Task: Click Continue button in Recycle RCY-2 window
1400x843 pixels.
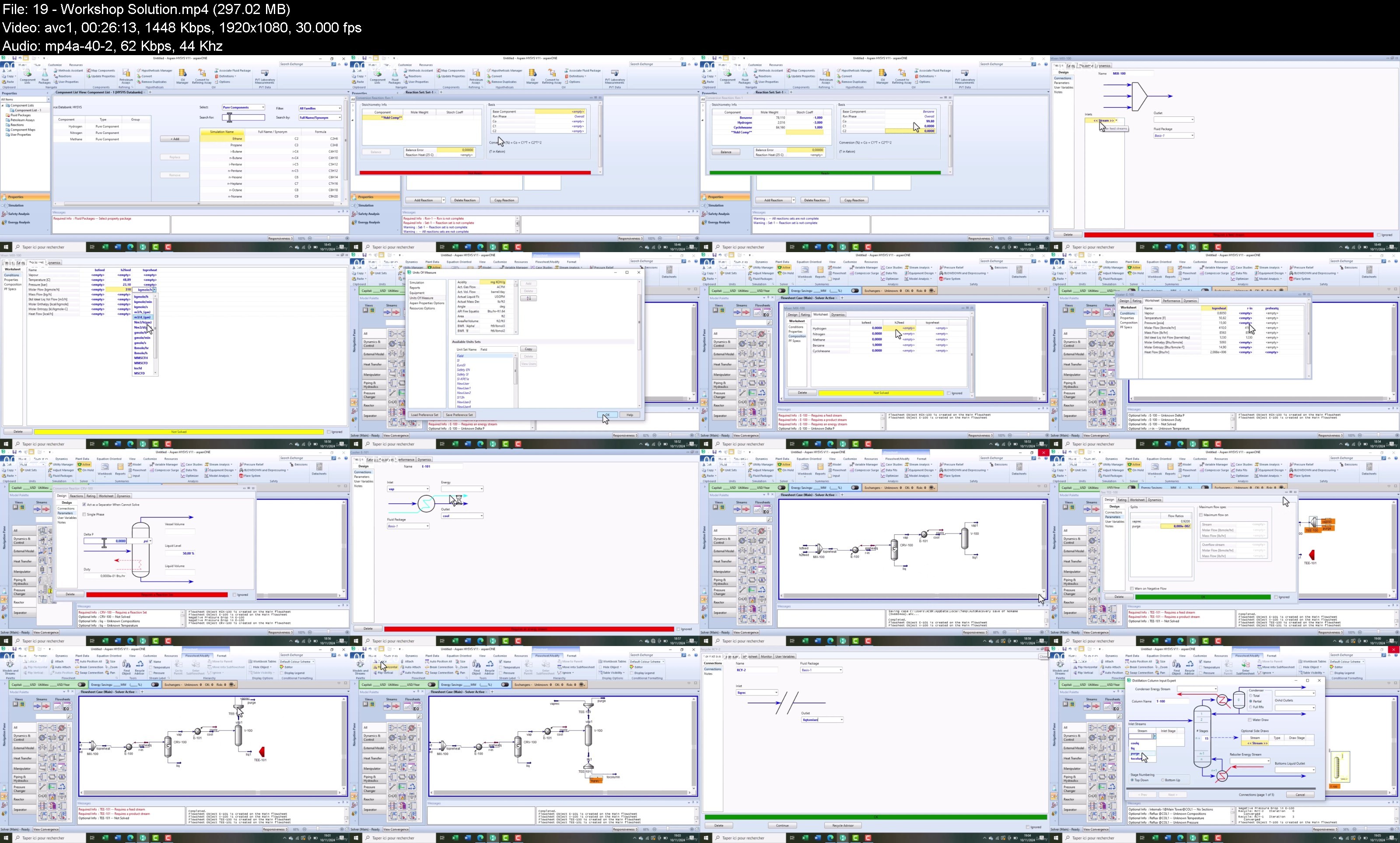Action: (x=782, y=825)
